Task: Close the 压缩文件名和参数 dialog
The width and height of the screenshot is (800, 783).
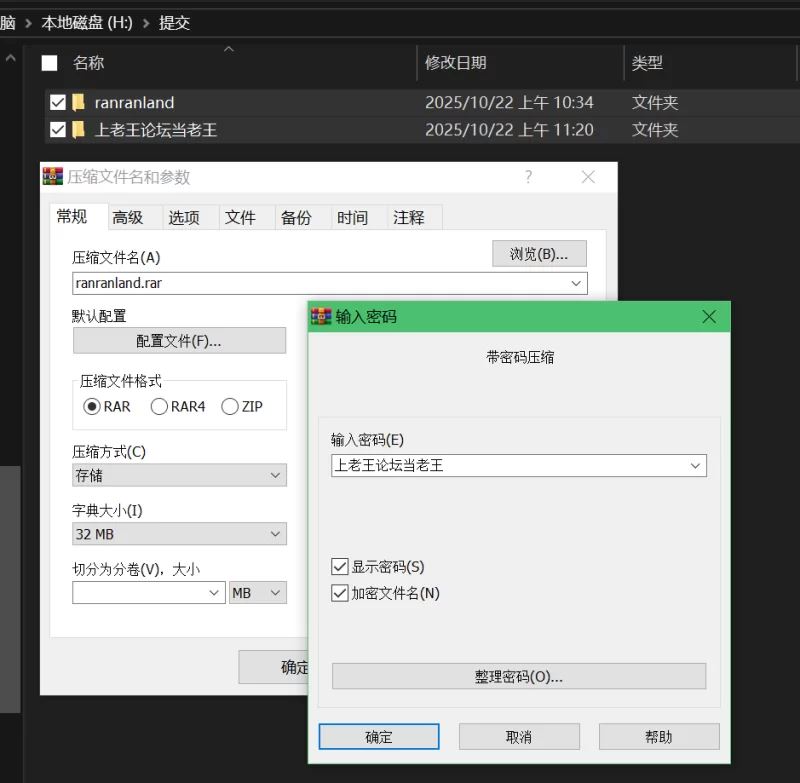Action: (x=588, y=176)
